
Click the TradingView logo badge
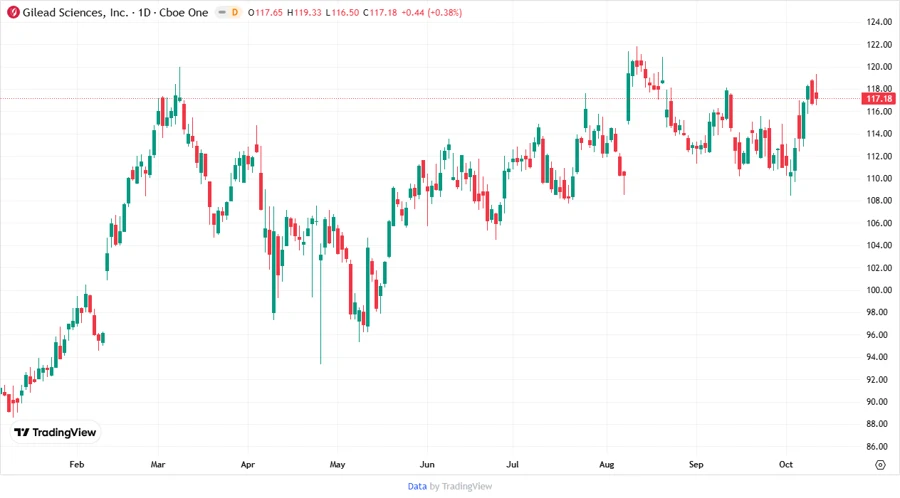tap(55, 432)
